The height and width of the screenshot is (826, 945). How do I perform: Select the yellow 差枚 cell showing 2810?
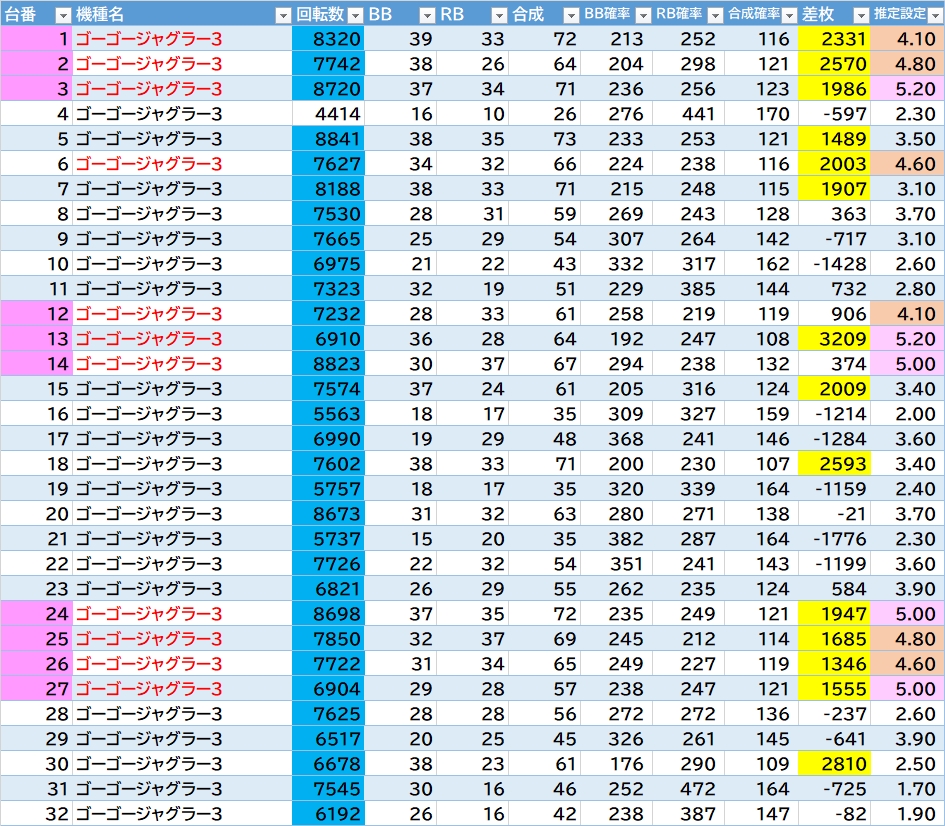pos(835,764)
